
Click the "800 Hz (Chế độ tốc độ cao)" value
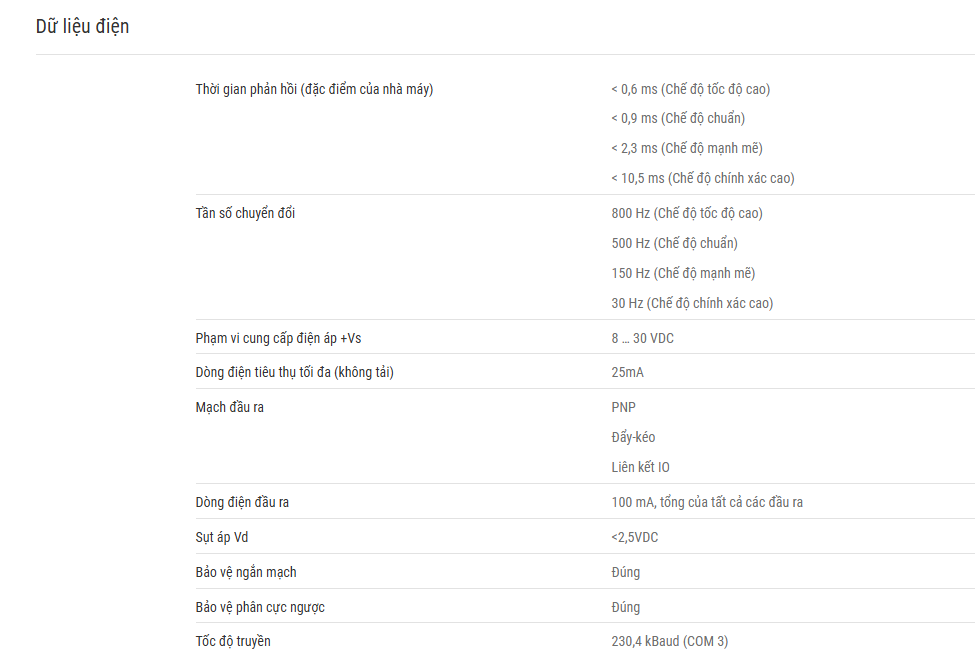tap(686, 213)
